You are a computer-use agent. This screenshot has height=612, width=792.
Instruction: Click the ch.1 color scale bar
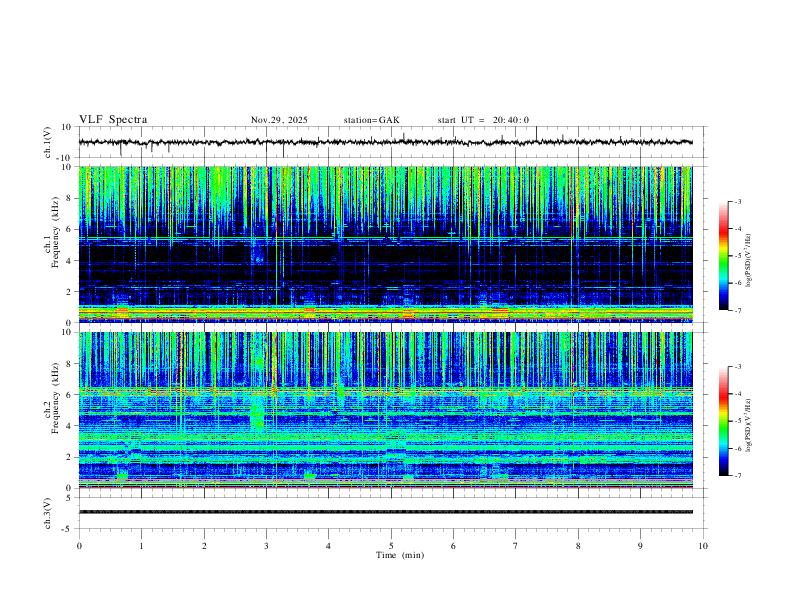point(724,256)
